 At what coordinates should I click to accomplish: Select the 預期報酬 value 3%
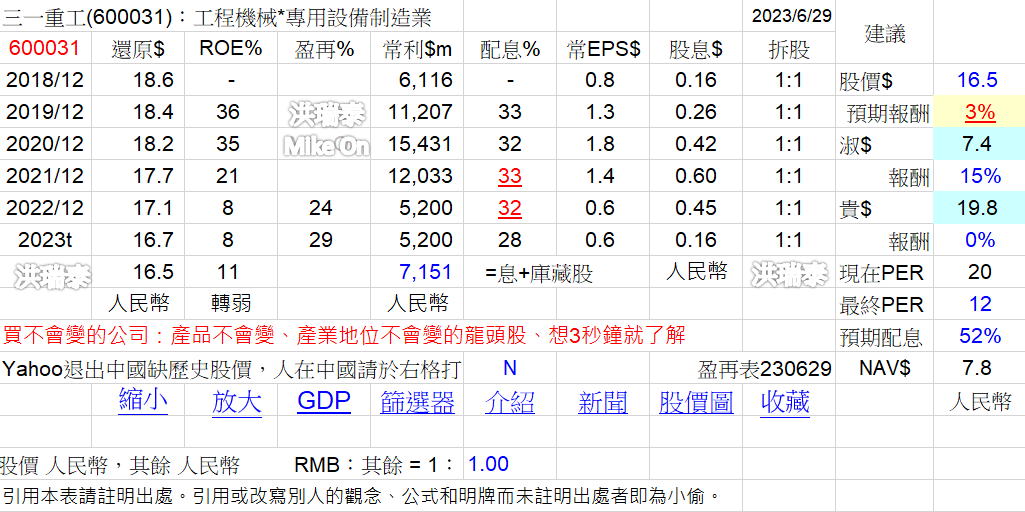[x=980, y=112]
